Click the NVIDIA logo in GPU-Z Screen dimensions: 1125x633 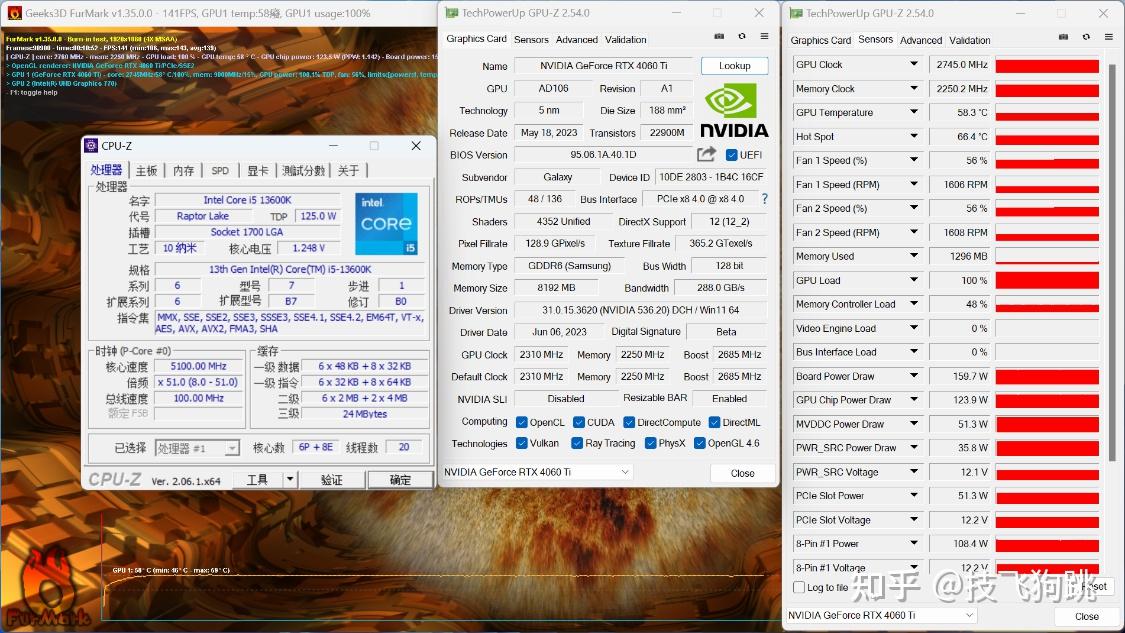pyautogui.click(x=733, y=111)
